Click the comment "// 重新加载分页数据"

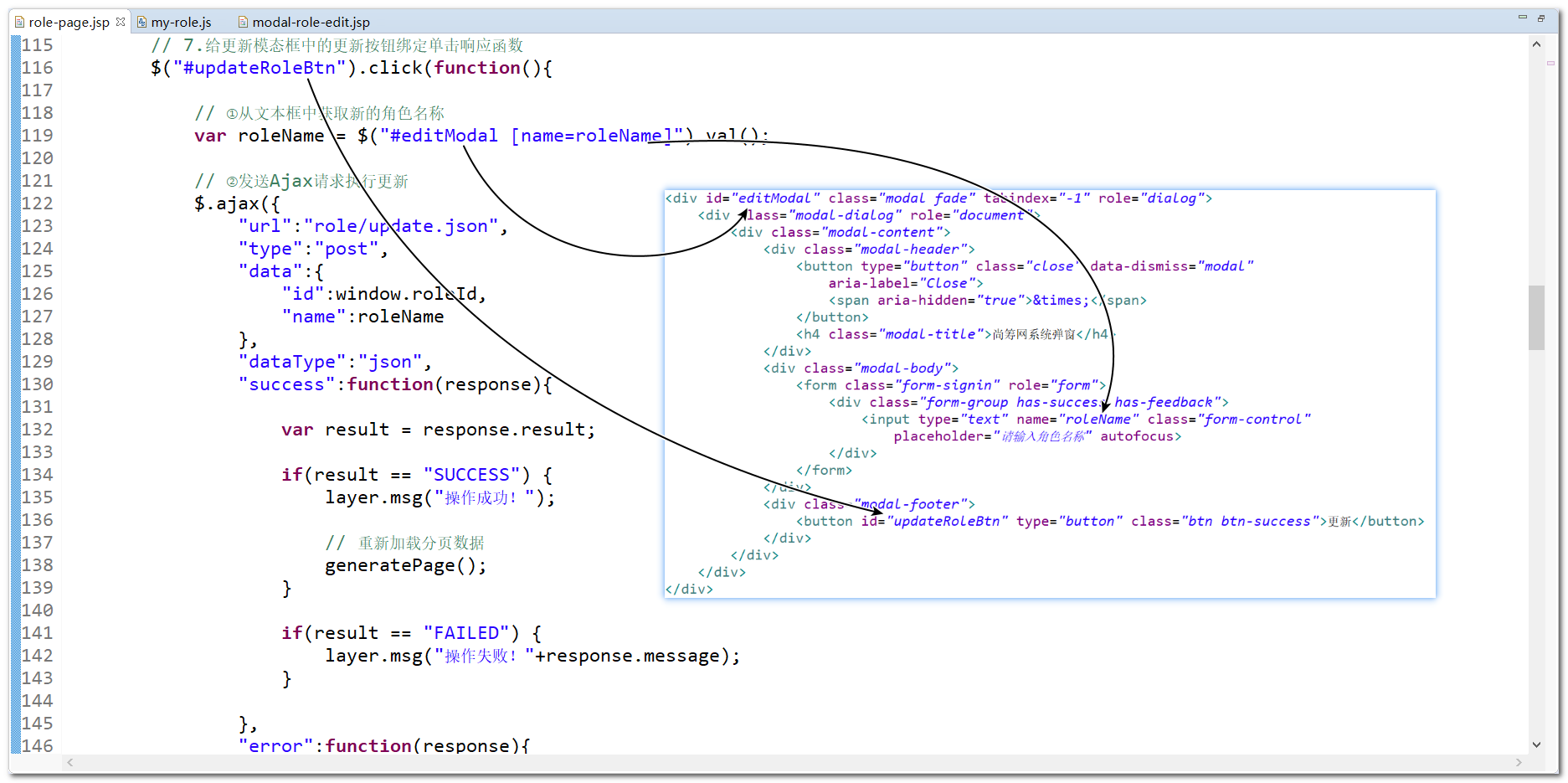tap(405, 543)
